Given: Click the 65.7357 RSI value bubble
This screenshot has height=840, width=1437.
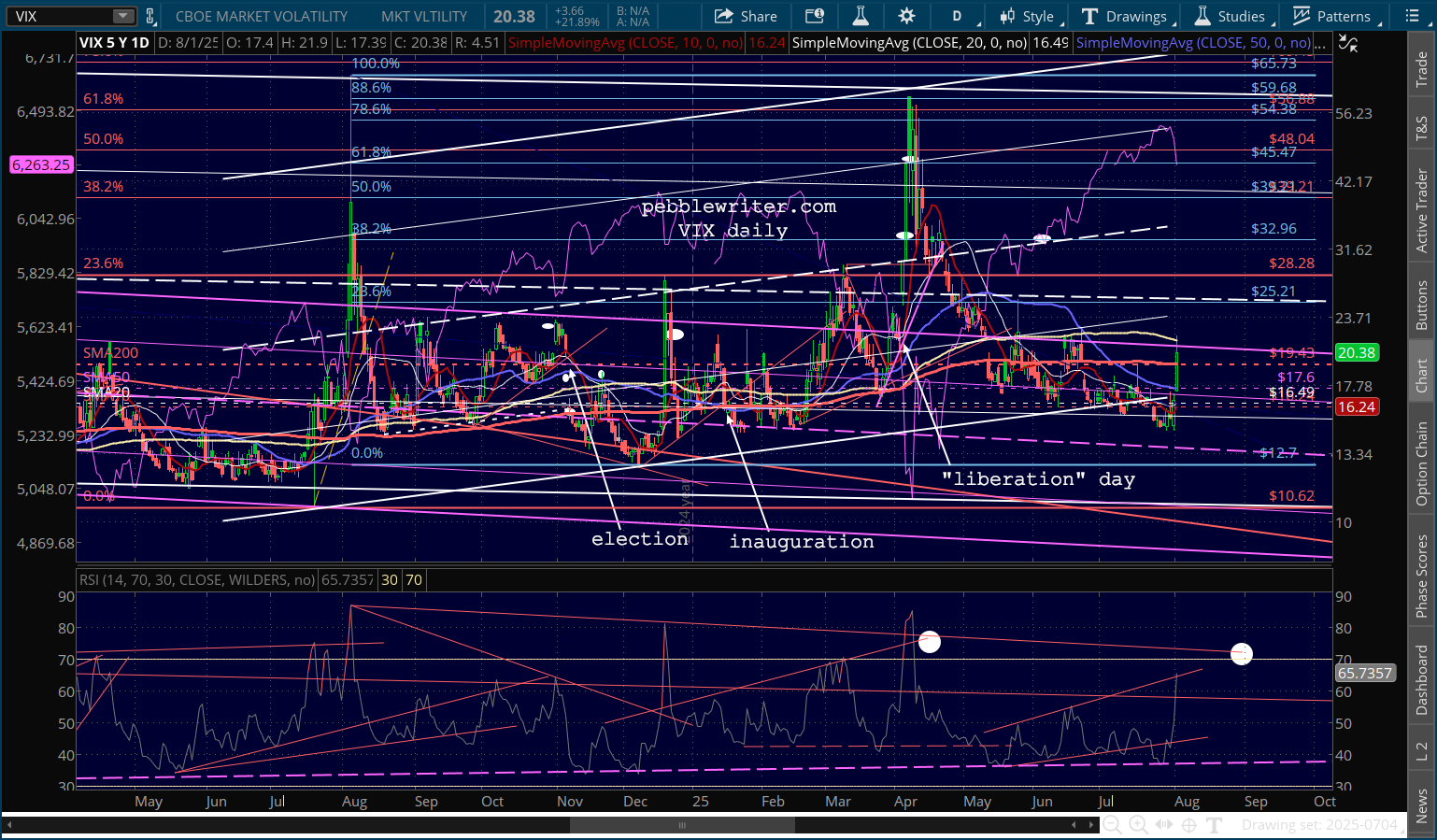Looking at the screenshot, I should [1364, 674].
